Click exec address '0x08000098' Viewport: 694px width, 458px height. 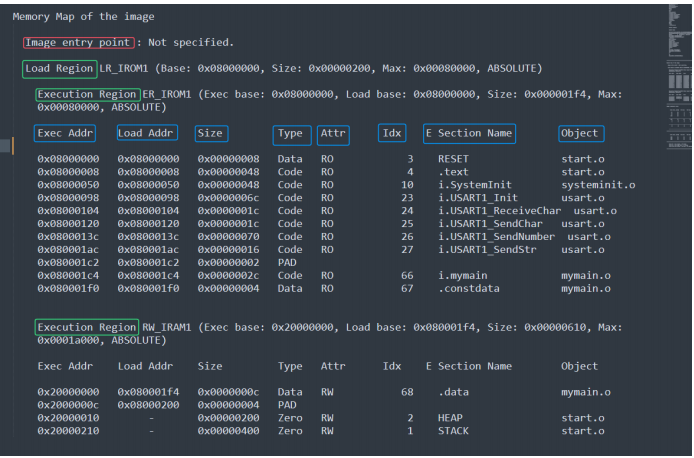(x=68, y=198)
